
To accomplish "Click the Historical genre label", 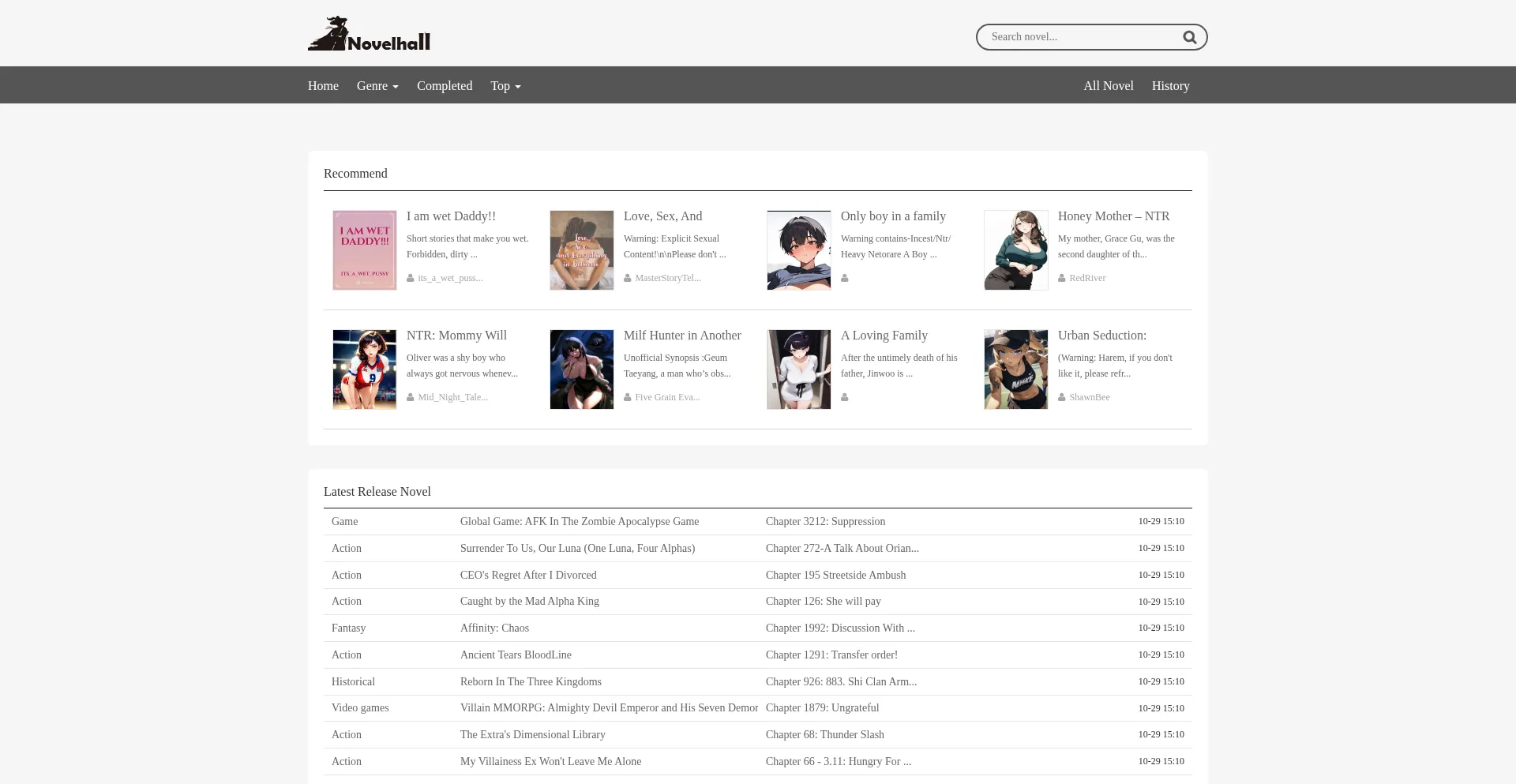I will [353, 682].
